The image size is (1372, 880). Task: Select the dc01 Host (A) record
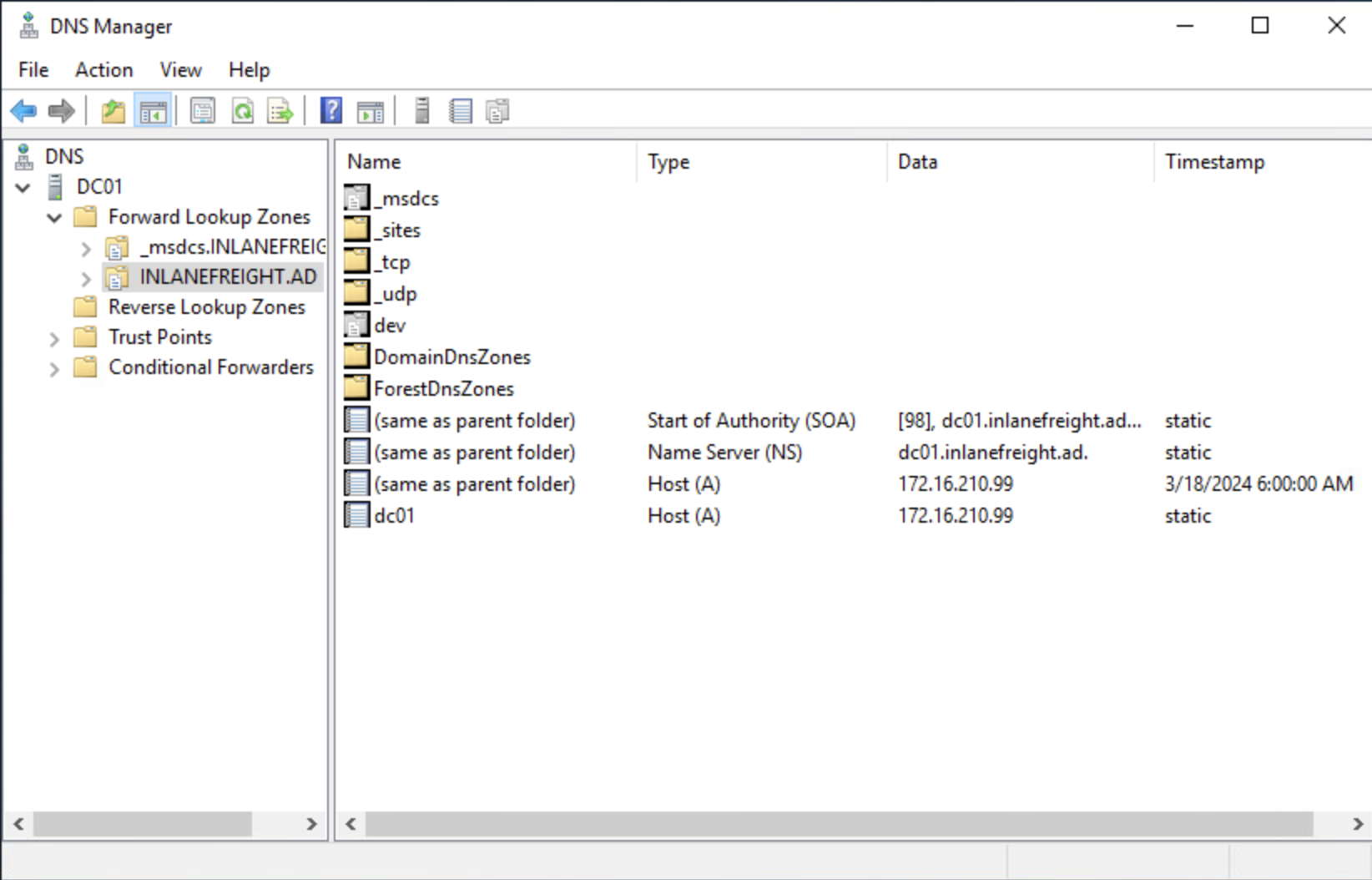(394, 516)
